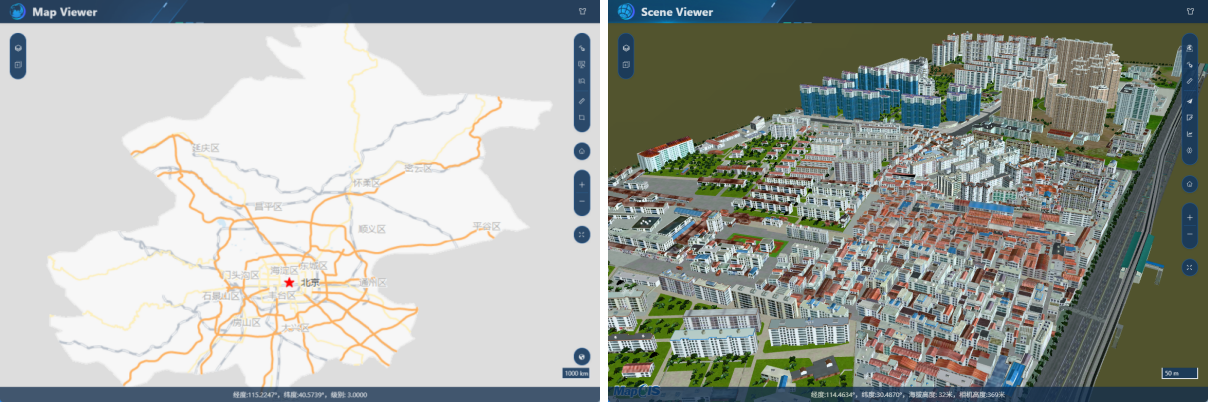
Task: Click the Map Viewer home button
Action: pyautogui.click(x=582, y=151)
